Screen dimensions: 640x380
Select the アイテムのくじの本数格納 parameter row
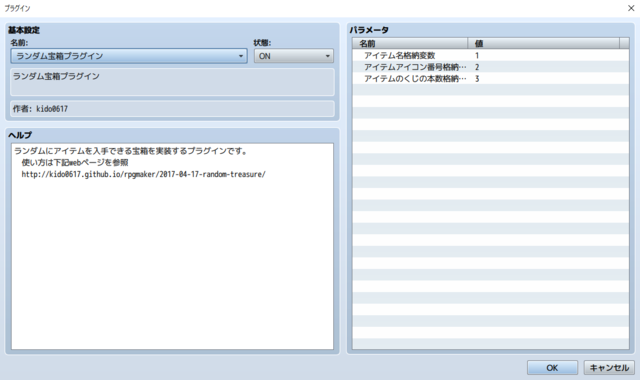point(491,78)
